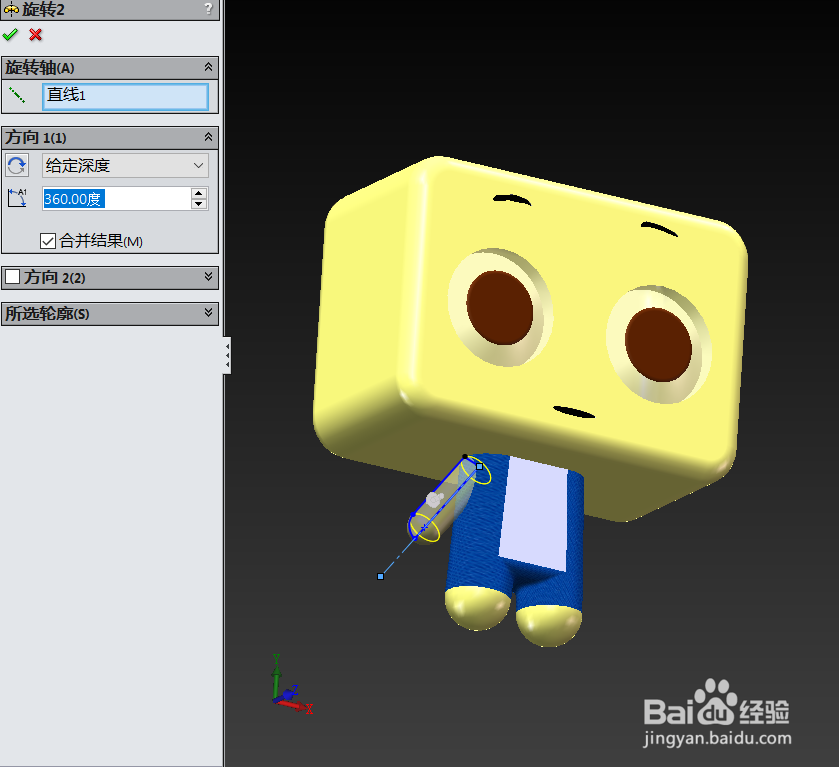Screen dimensions: 839x767
Task: Select the right brown eye of the model
Action: (x=658, y=344)
